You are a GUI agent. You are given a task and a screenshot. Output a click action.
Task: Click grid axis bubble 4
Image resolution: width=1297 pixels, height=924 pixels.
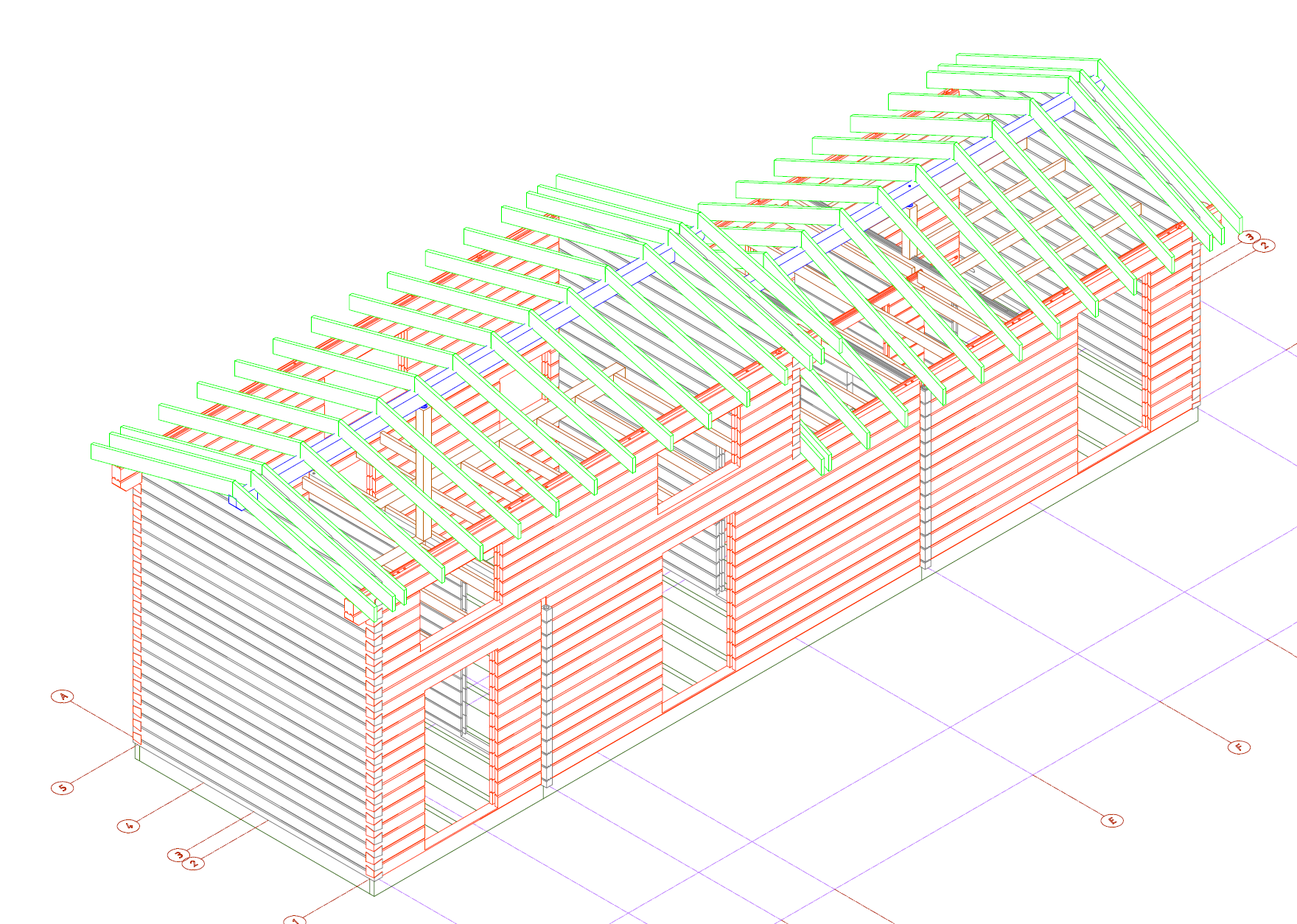[x=129, y=825]
